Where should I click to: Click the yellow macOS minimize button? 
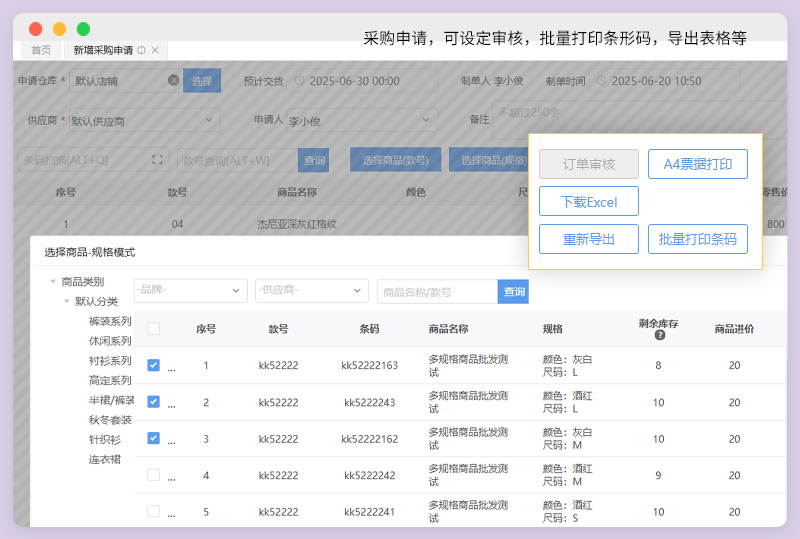coord(59,29)
